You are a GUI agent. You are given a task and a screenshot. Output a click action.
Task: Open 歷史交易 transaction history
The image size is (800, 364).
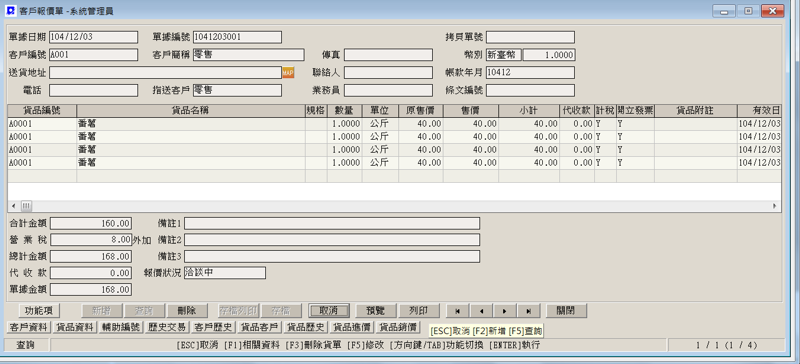point(167,327)
